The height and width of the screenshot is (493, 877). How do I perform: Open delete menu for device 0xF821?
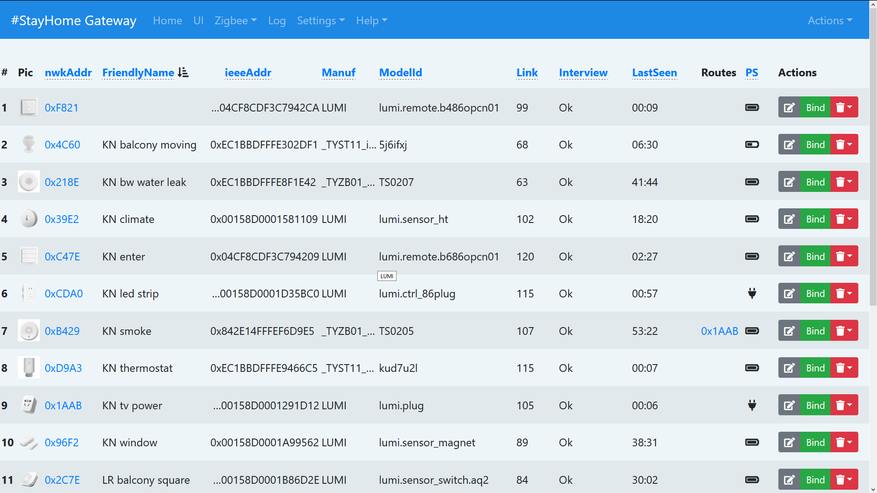(844, 107)
